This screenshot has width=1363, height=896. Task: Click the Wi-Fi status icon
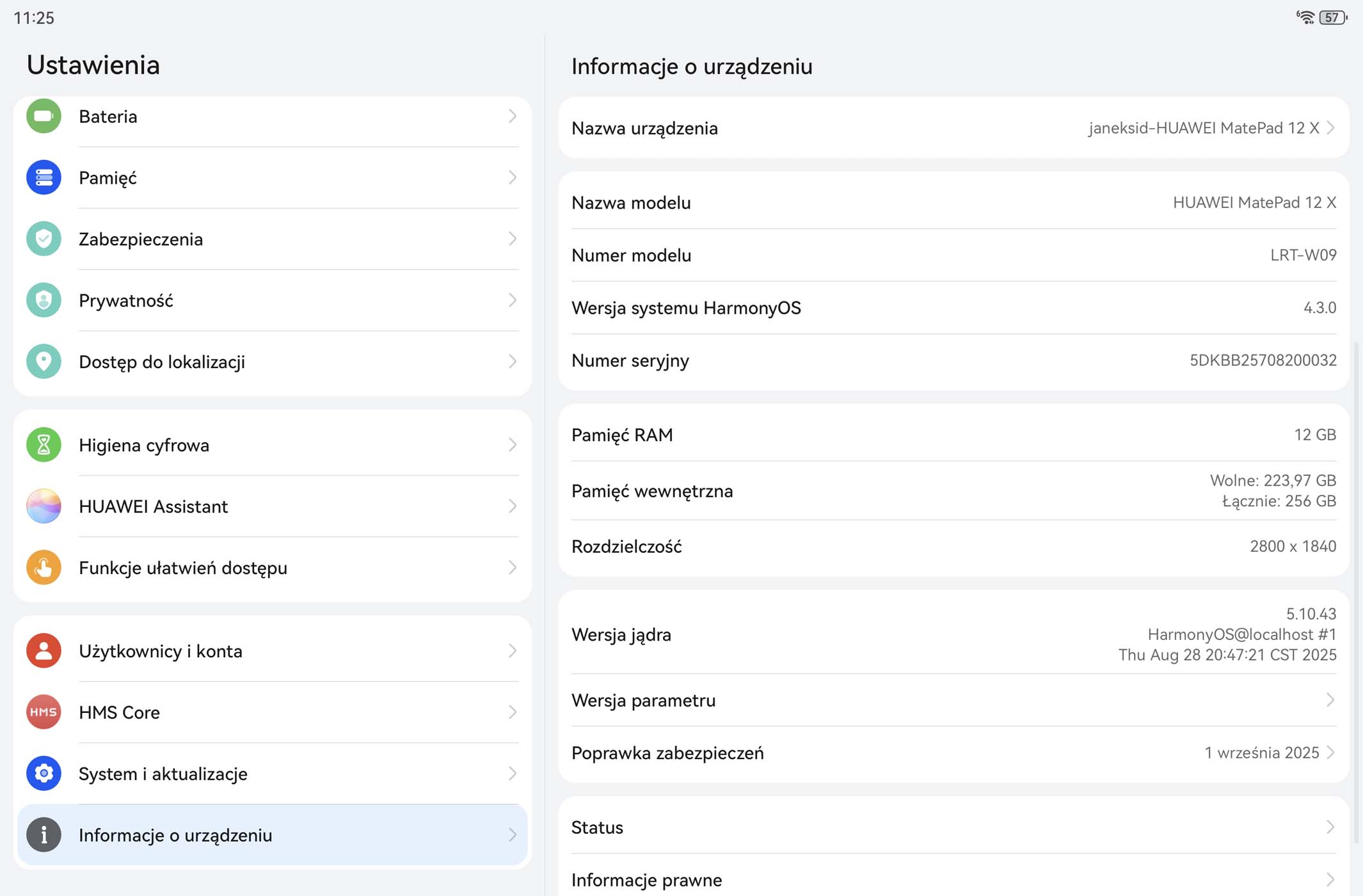1305,17
